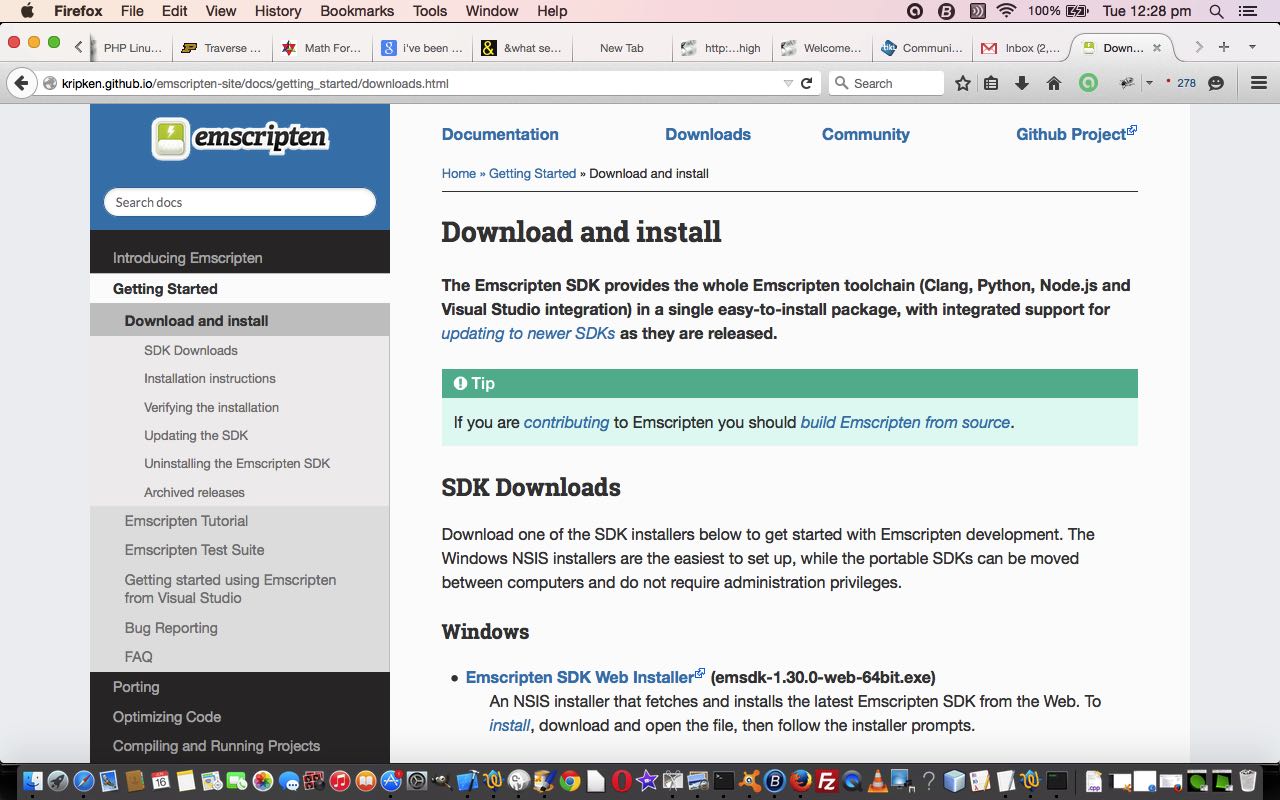Open Finder from the Dock
Screen dimensions: 1280x800
pyautogui.click(x=32, y=781)
